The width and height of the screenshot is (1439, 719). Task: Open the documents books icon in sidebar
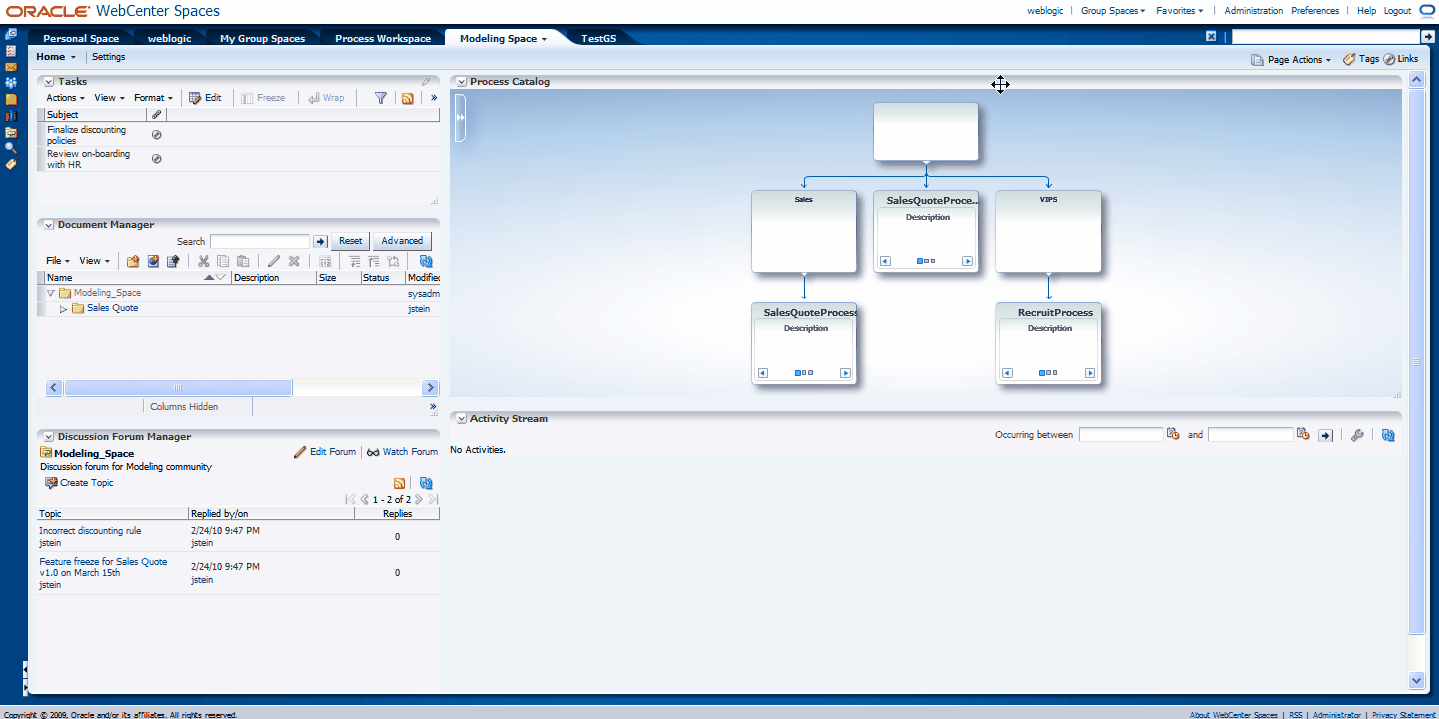click(x=11, y=115)
